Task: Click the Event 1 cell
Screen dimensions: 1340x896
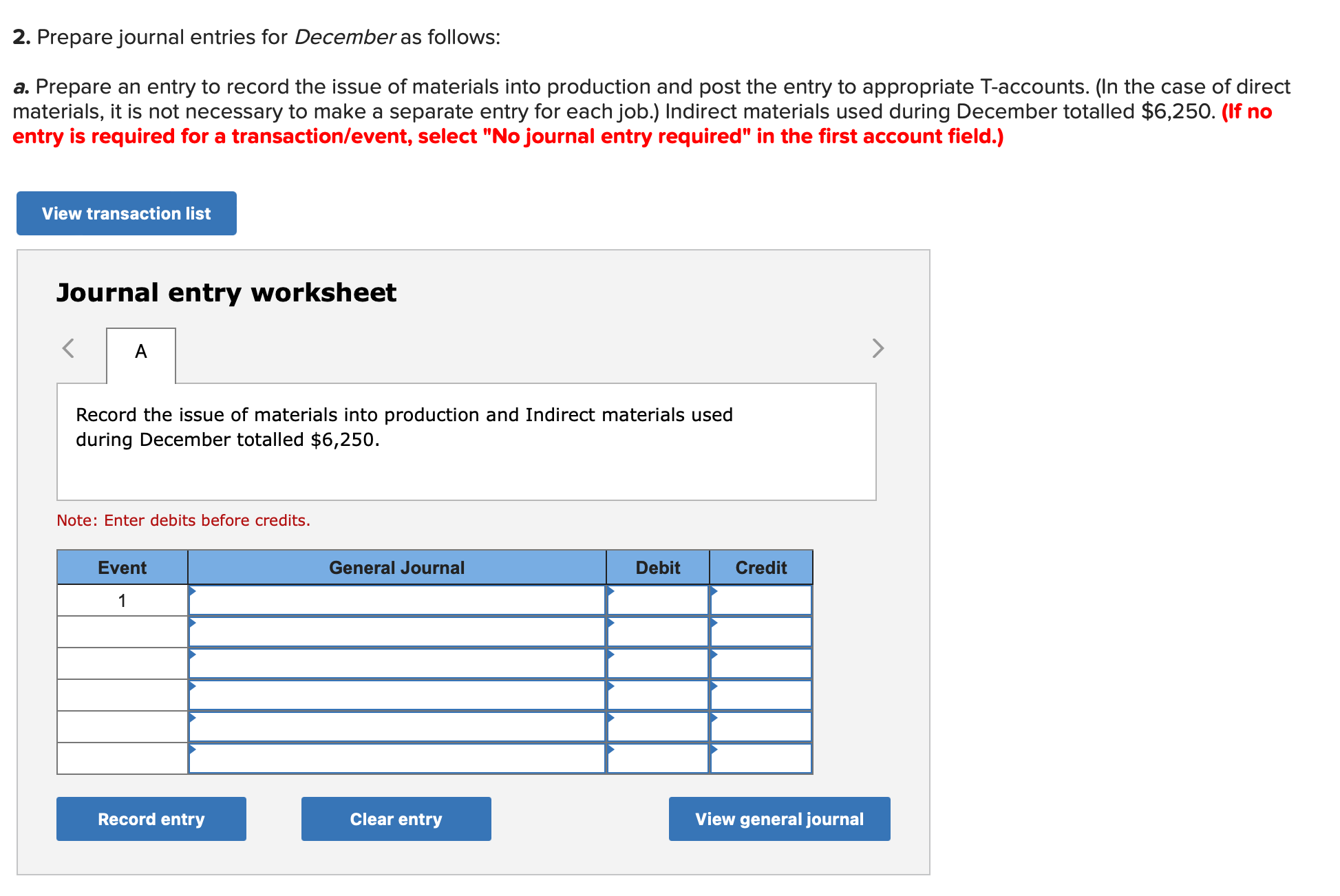Action: 123,601
